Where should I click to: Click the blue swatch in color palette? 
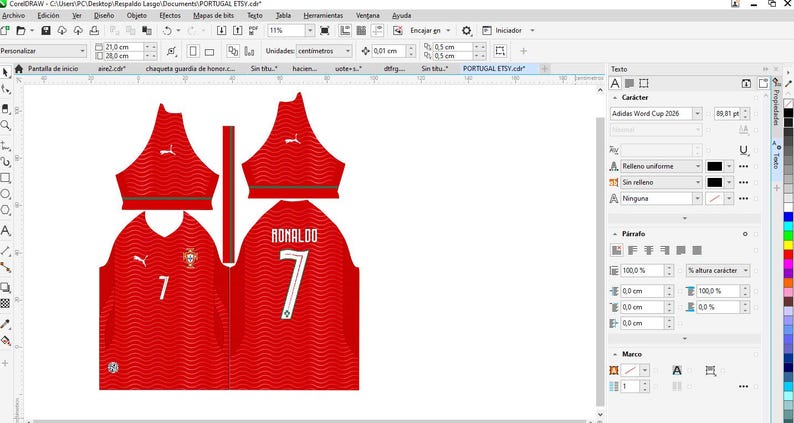pos(788,217)
